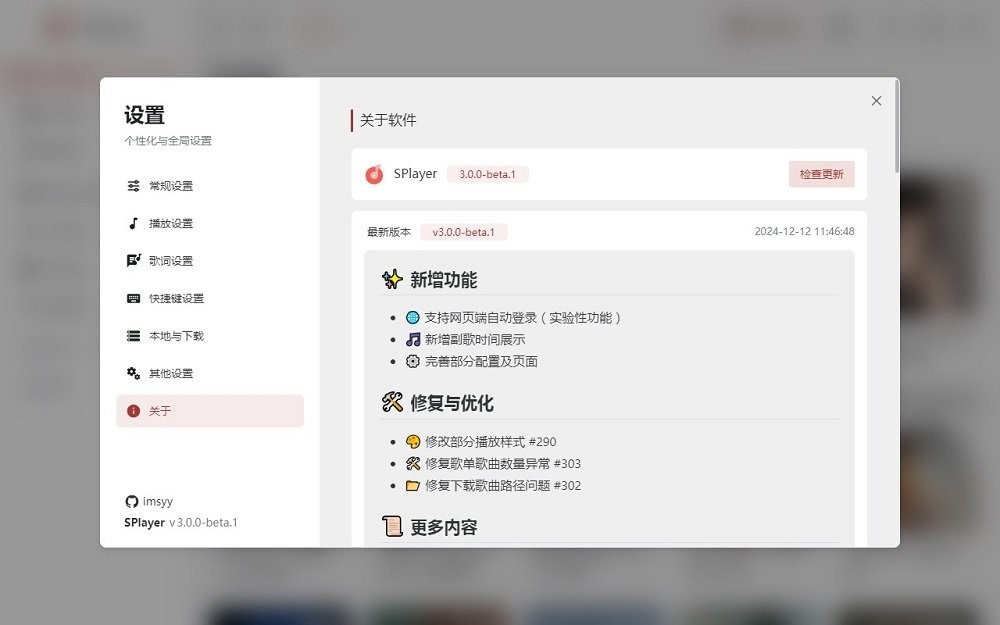Open issue #290 in the changelog
1000x625 pixels.
pyautogui.click(x=540, y=442)
